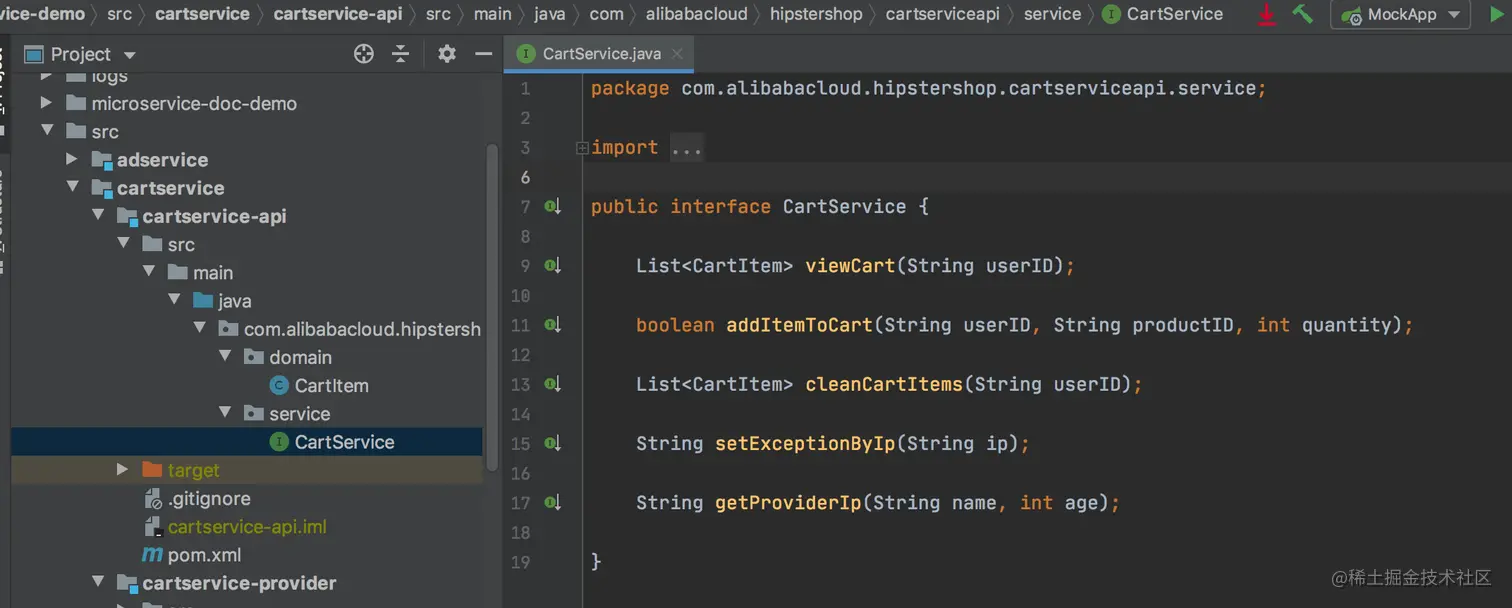This screenshot has width=1512, height=608.
Task: Click the Collapse All icon in Project panel
Action: [401, 54]
